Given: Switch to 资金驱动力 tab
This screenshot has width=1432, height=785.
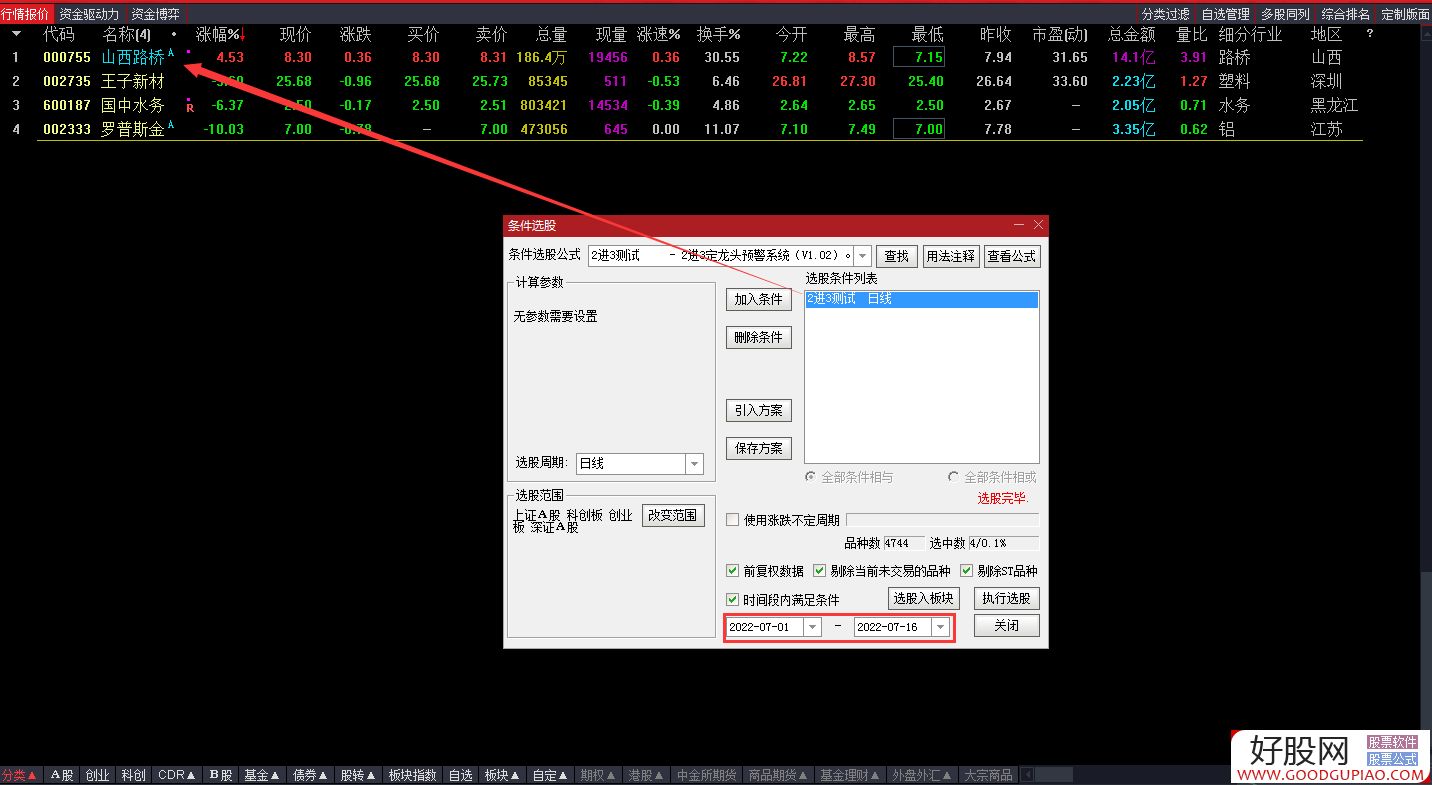Looking at the screenshot, I should point(89,14).
